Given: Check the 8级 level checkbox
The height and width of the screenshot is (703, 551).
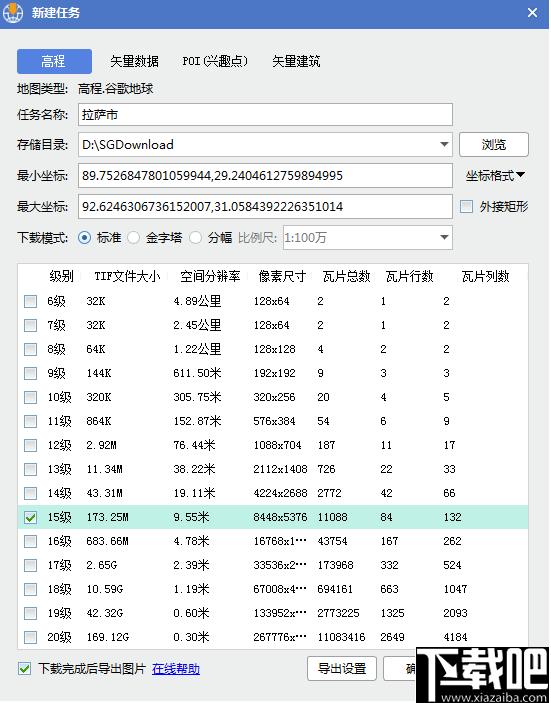Looking at the screenshot, I should pos(30,349).
